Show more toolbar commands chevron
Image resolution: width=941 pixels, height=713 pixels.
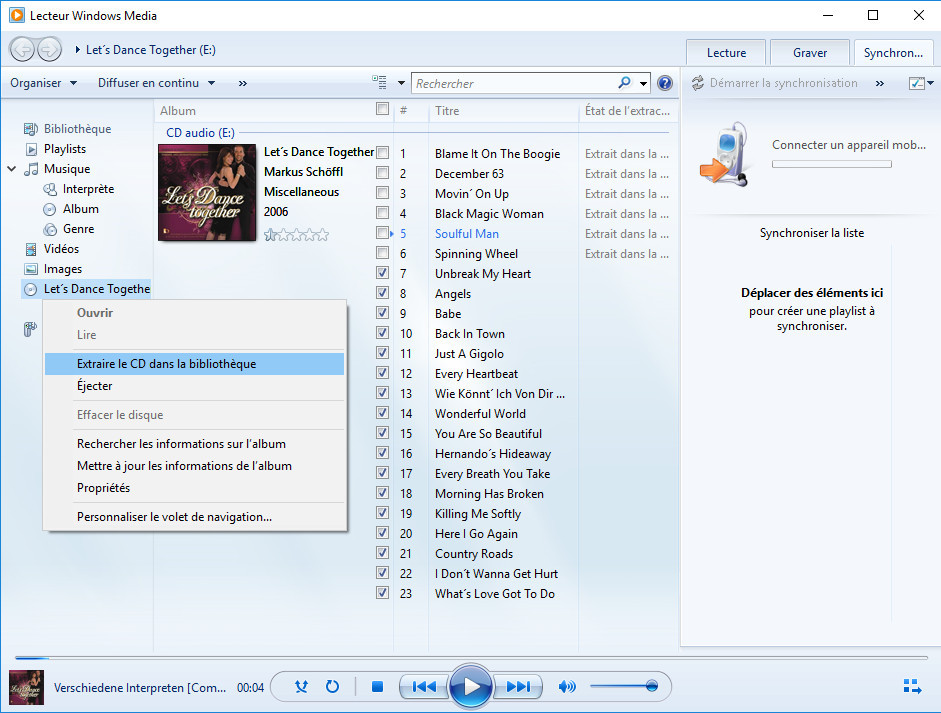(242, 83)
